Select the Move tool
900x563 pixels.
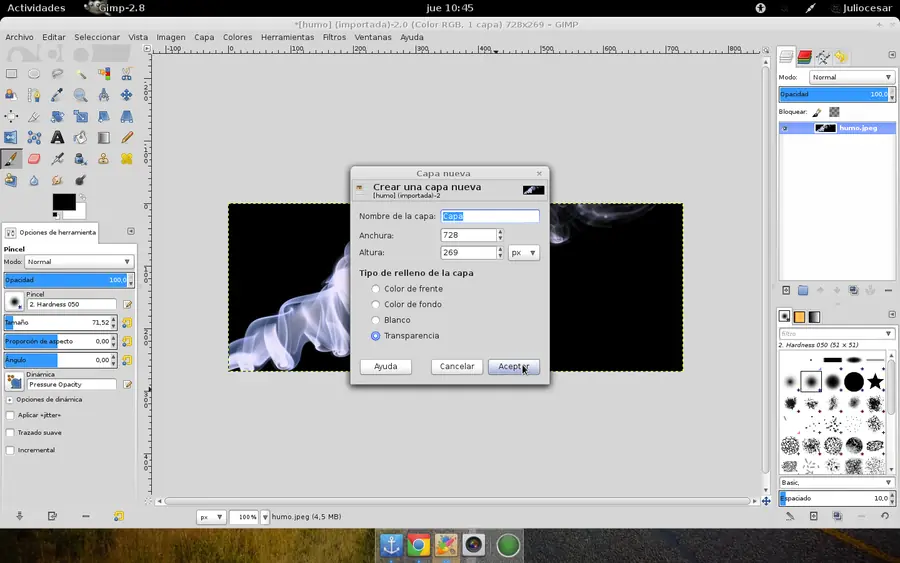[x=127, y=95]
